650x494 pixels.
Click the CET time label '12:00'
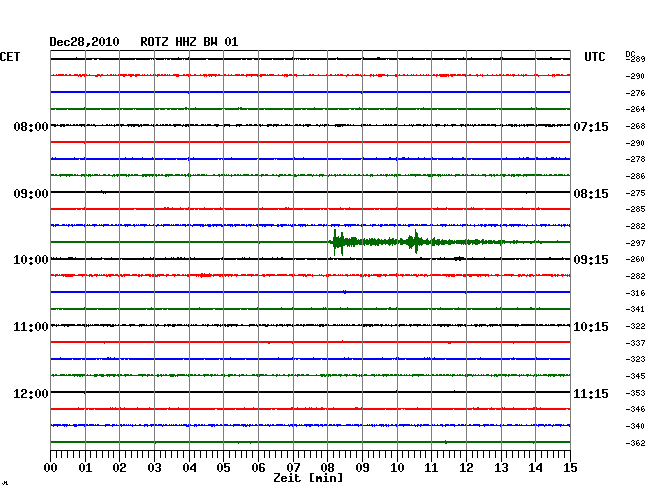pyautogui.click(x=31, y=394)
